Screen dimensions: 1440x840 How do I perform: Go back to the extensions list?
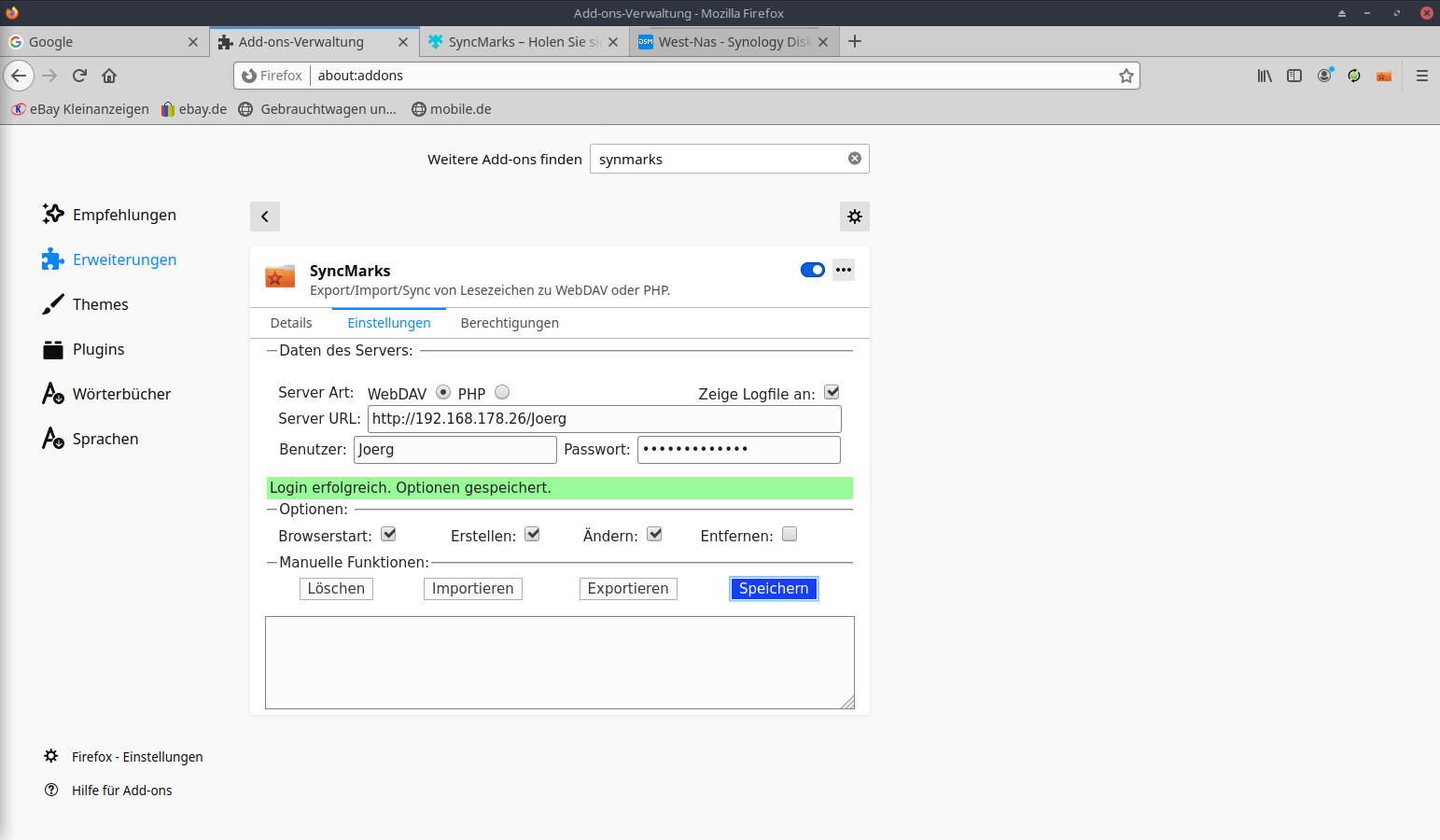tap(265, 217)
